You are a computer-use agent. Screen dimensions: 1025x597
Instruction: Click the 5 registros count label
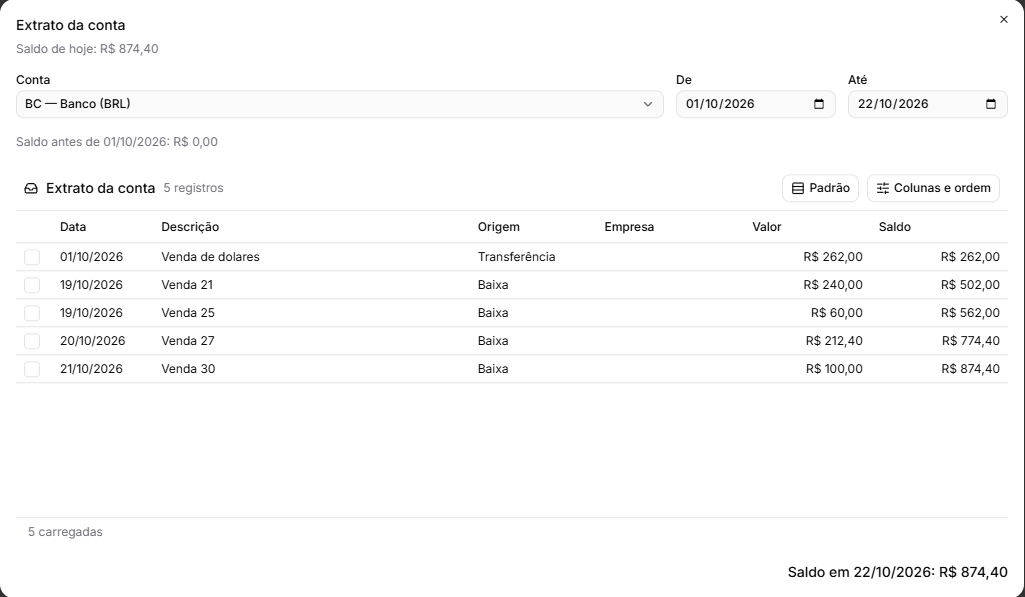(193, 188)
